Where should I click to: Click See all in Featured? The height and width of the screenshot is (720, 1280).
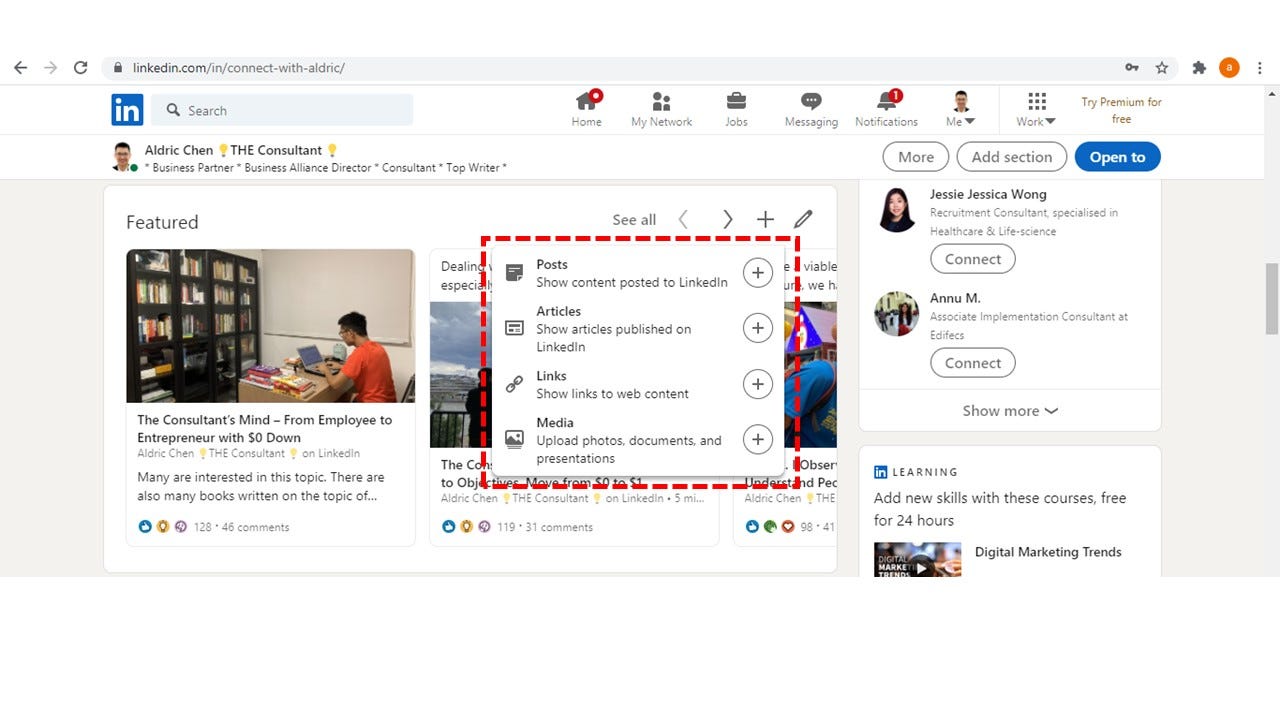point(634,220)
